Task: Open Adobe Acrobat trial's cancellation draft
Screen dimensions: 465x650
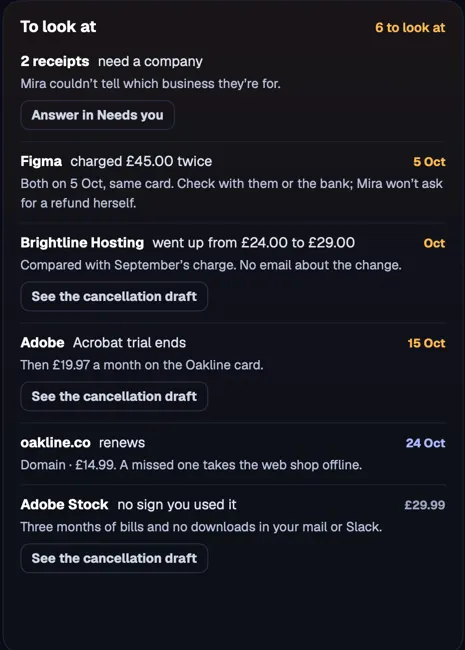Action: coord(114,396)
